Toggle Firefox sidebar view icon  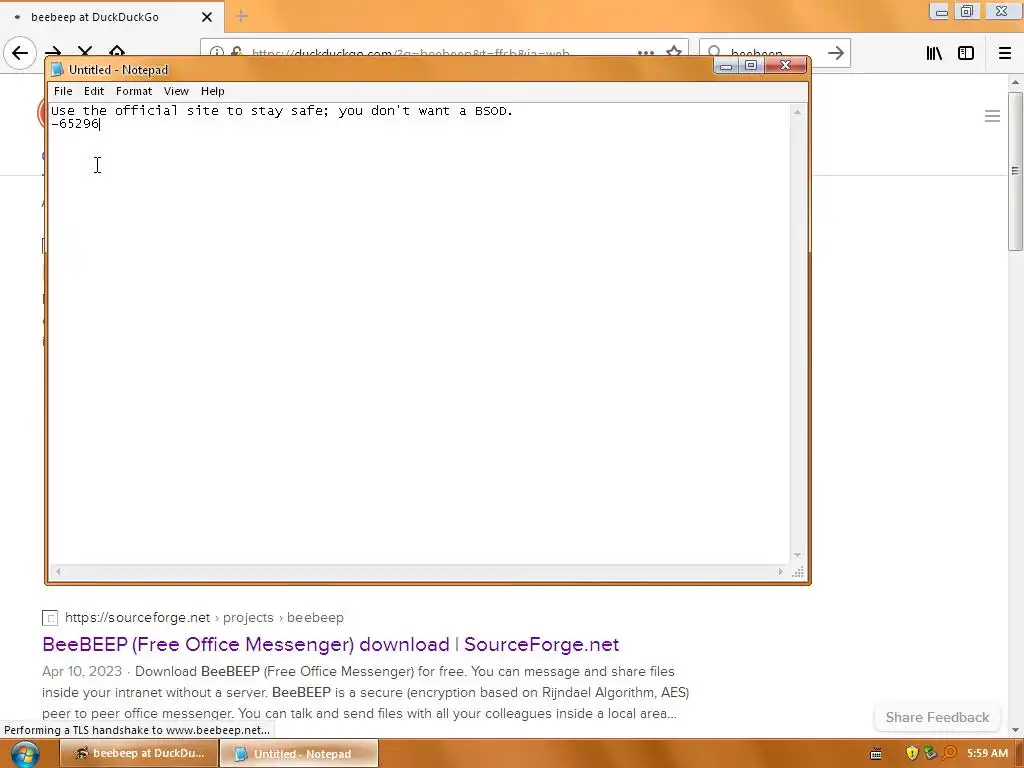pos(966,54)
